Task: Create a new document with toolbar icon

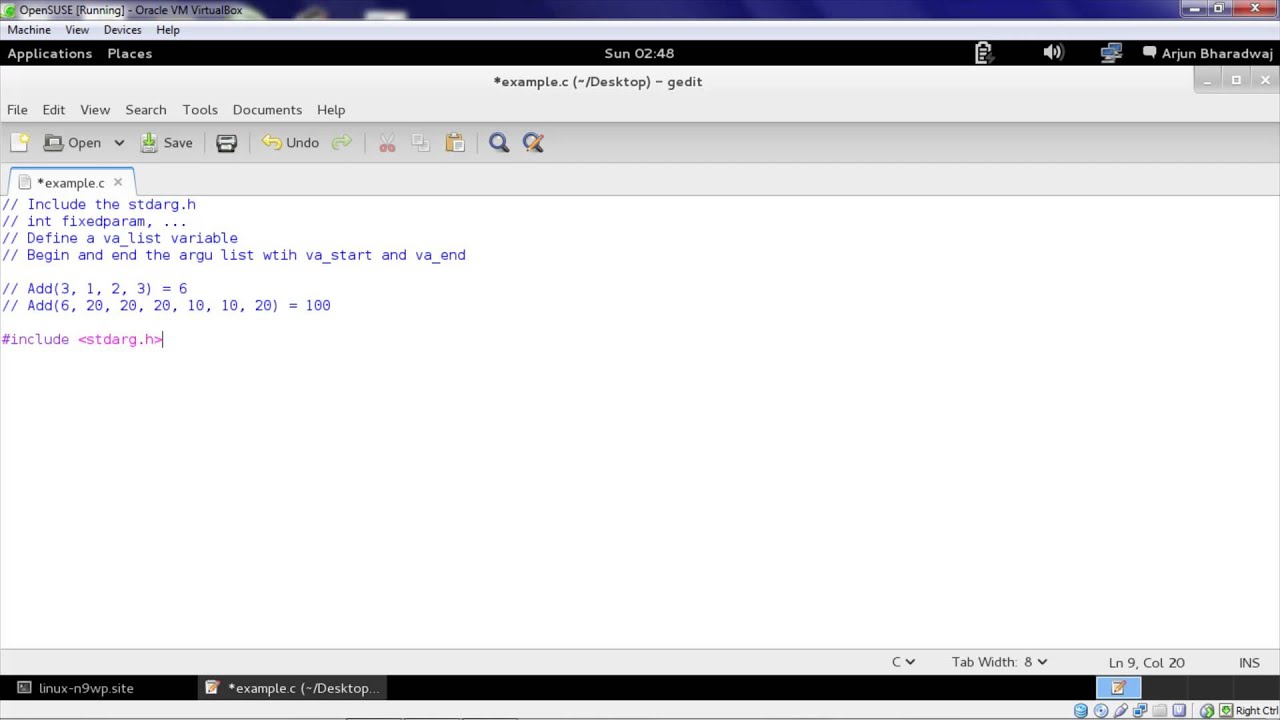Action: click(20, 143)
